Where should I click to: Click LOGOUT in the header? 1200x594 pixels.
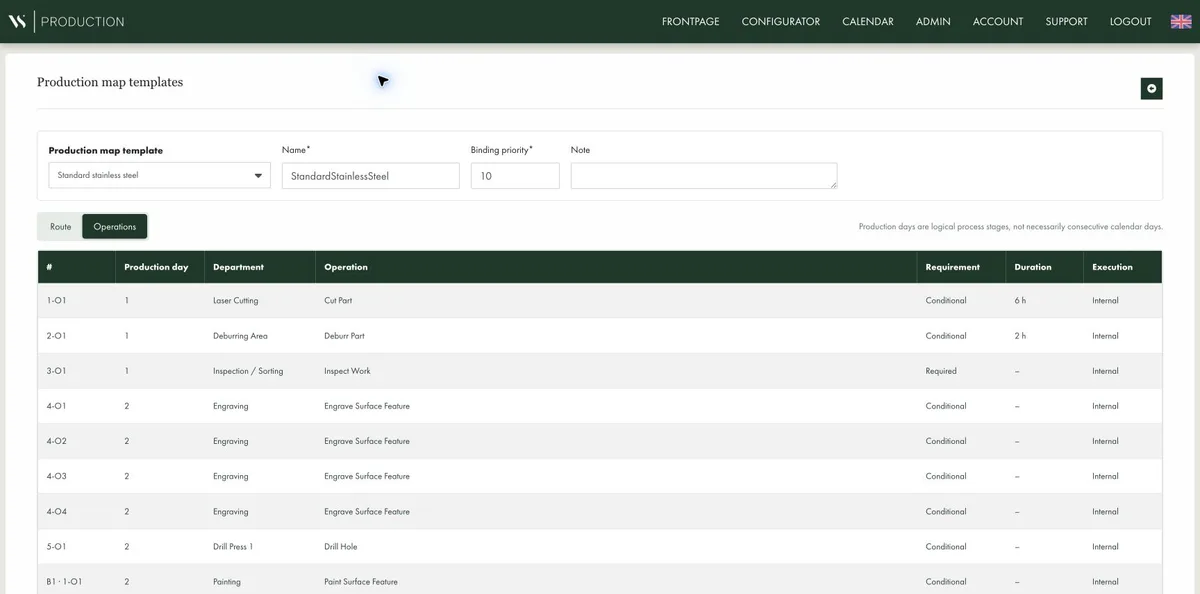coord(1130,21)
